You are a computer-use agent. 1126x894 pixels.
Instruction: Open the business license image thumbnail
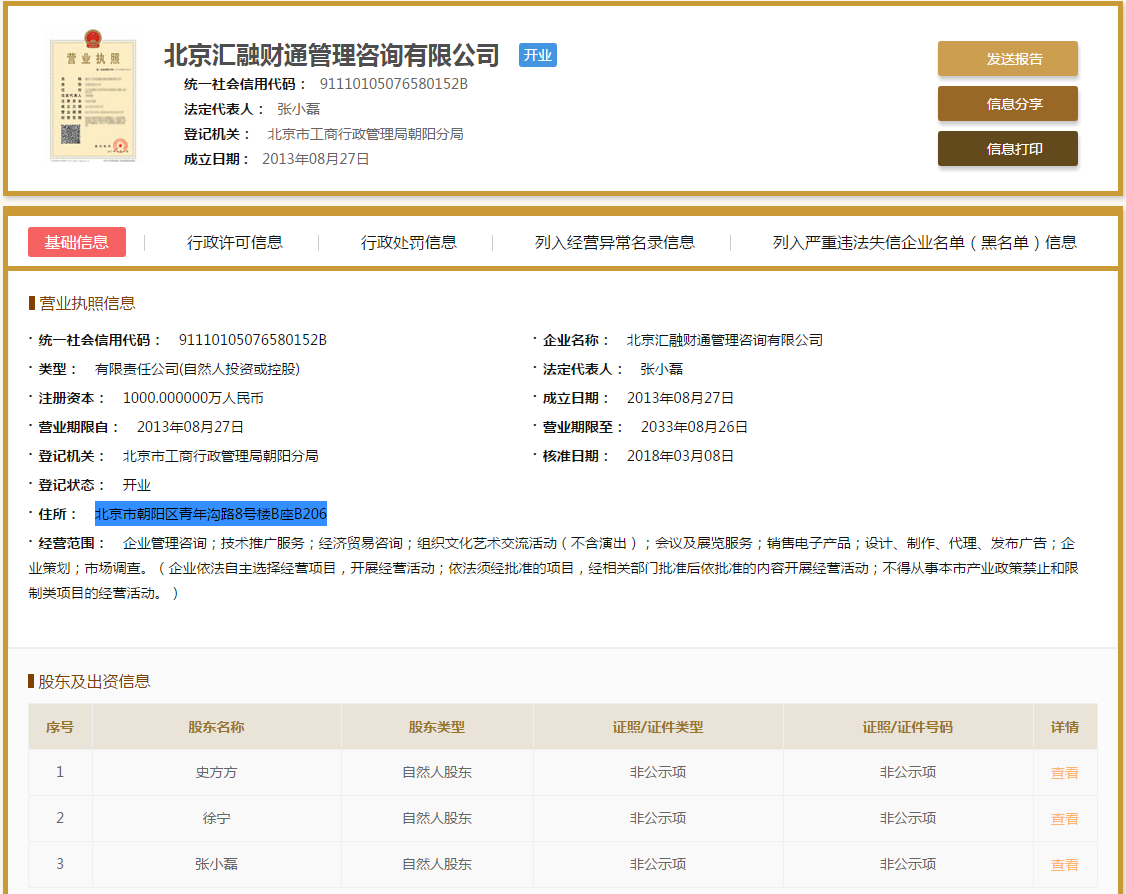(x=93, y=97)
